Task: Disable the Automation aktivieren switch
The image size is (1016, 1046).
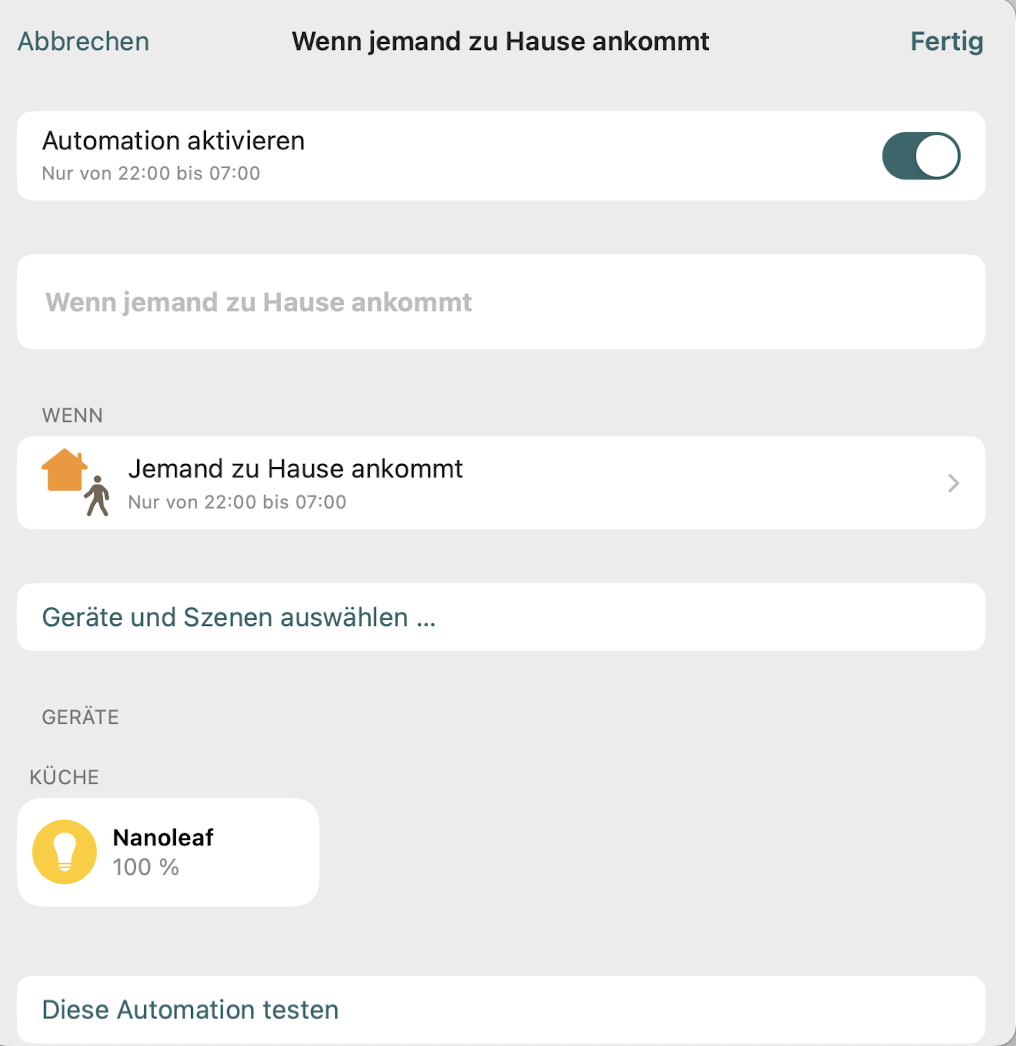Action: [920, 157]
